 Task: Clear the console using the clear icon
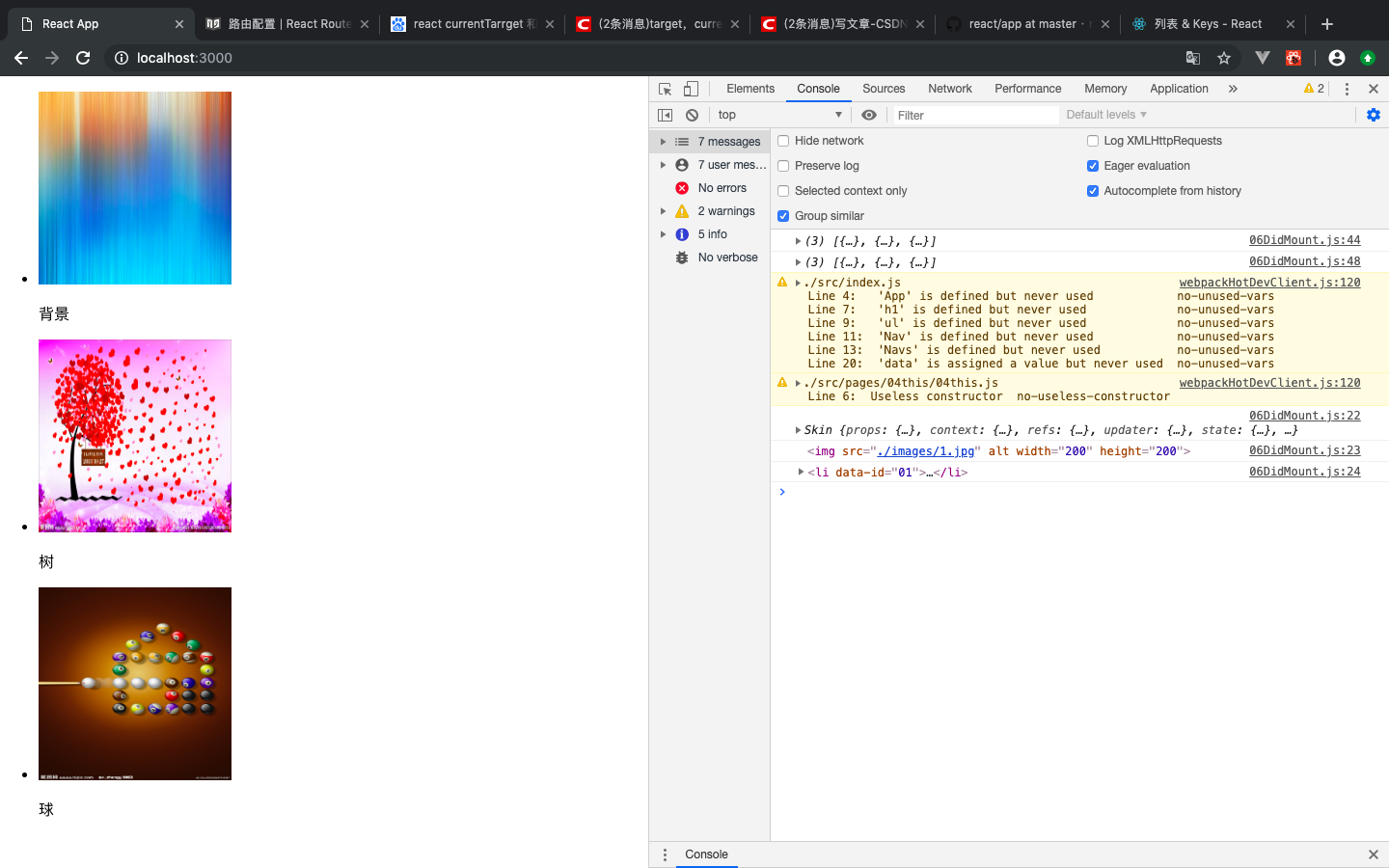tap(692, 114)
